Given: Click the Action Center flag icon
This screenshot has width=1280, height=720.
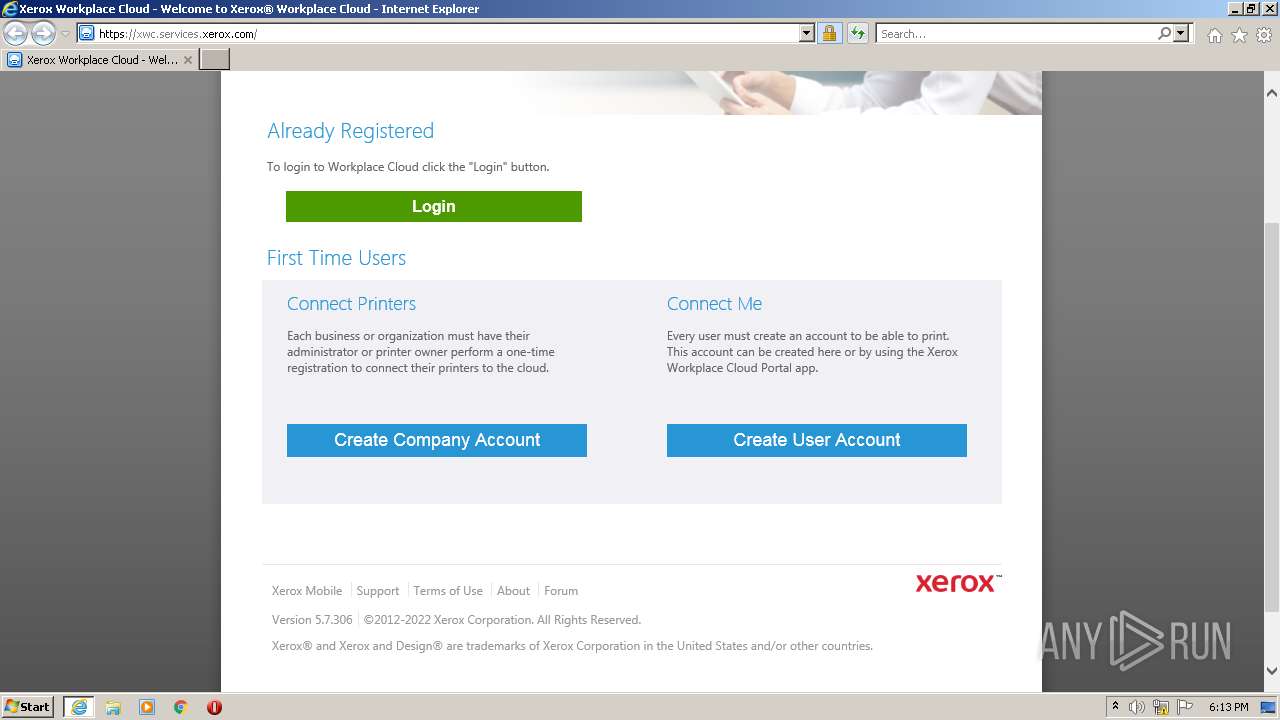Looking at the screenshot, I should pyautogui.click(x=1184, y=707).
